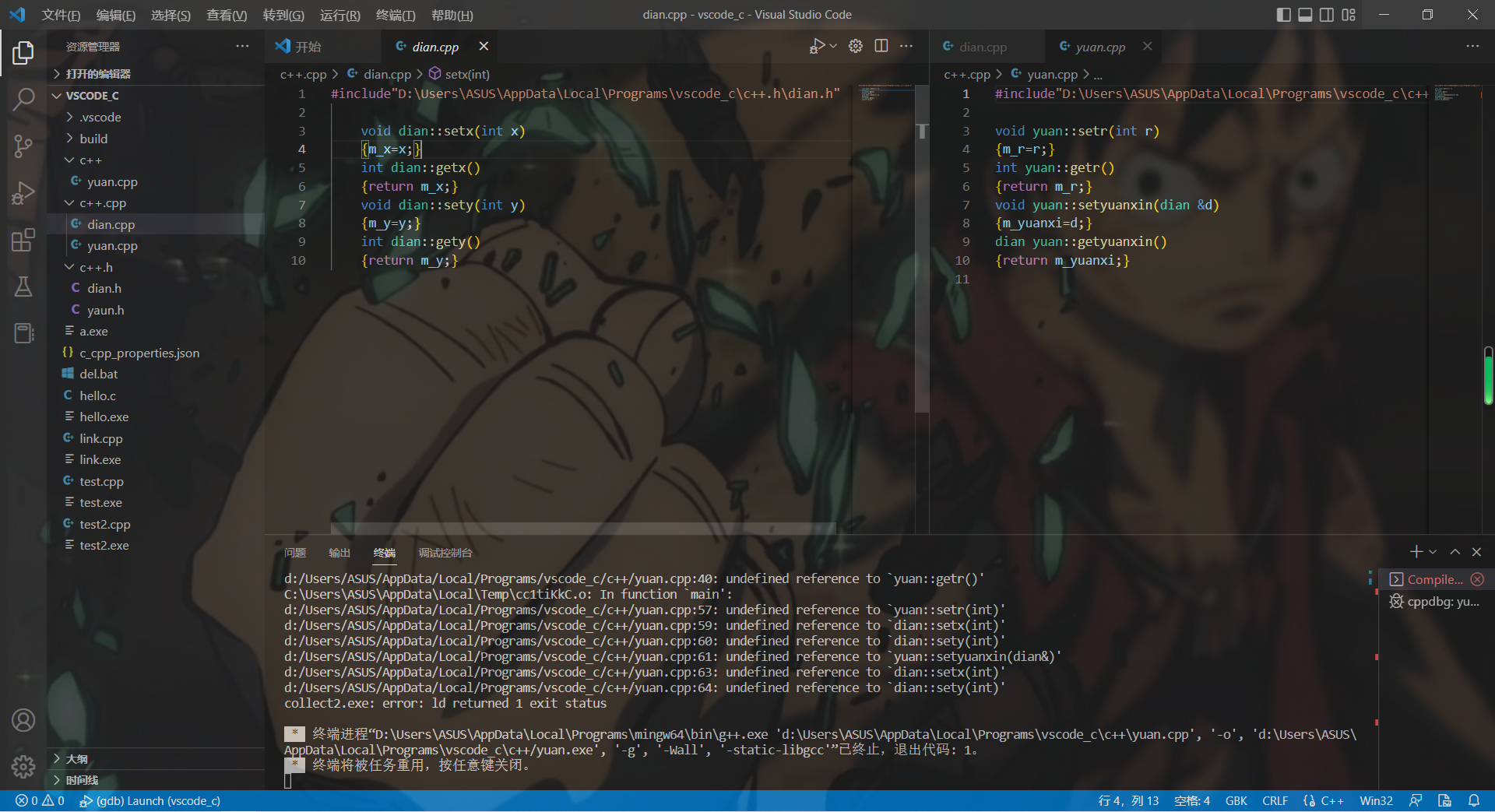Image resolution: width=1495 pixels, height=812 pixels.
Task: Select the cppdbg terminal entry
Action: [x=1437, y=601]
